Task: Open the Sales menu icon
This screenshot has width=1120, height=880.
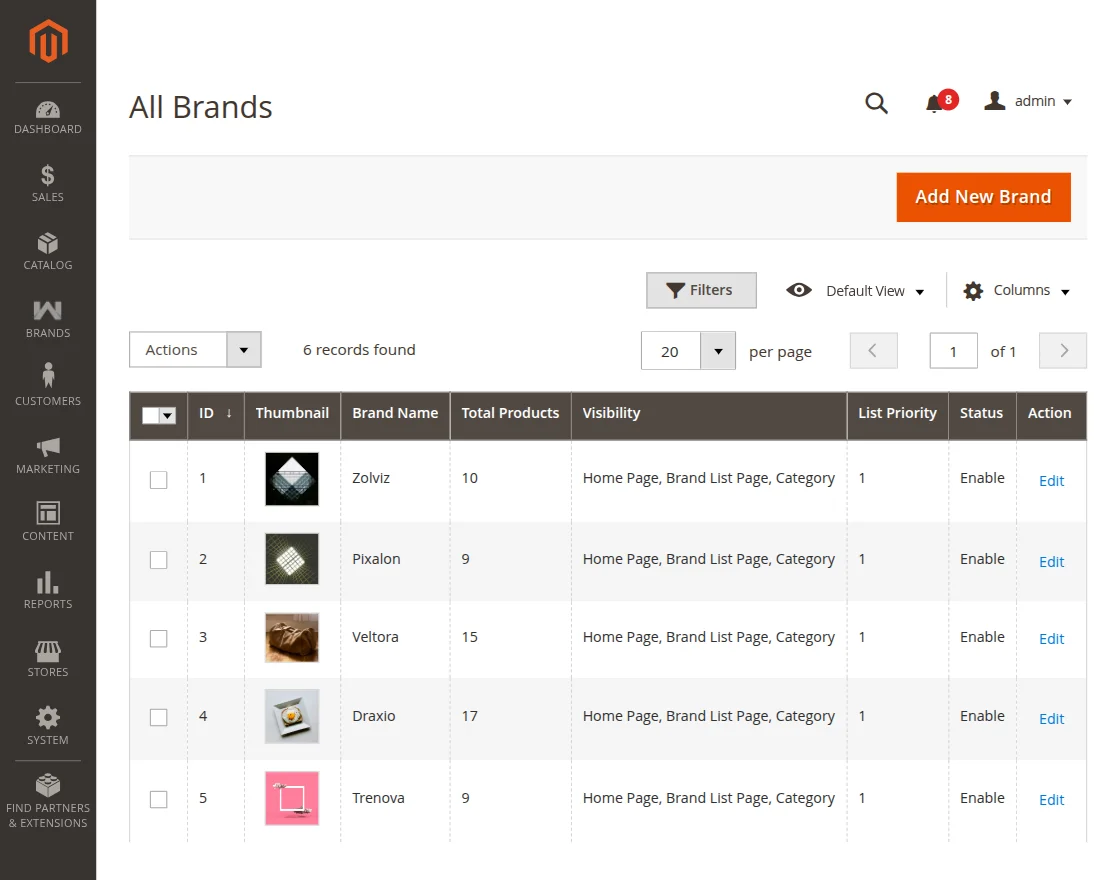Action: (x=48, y=175)
